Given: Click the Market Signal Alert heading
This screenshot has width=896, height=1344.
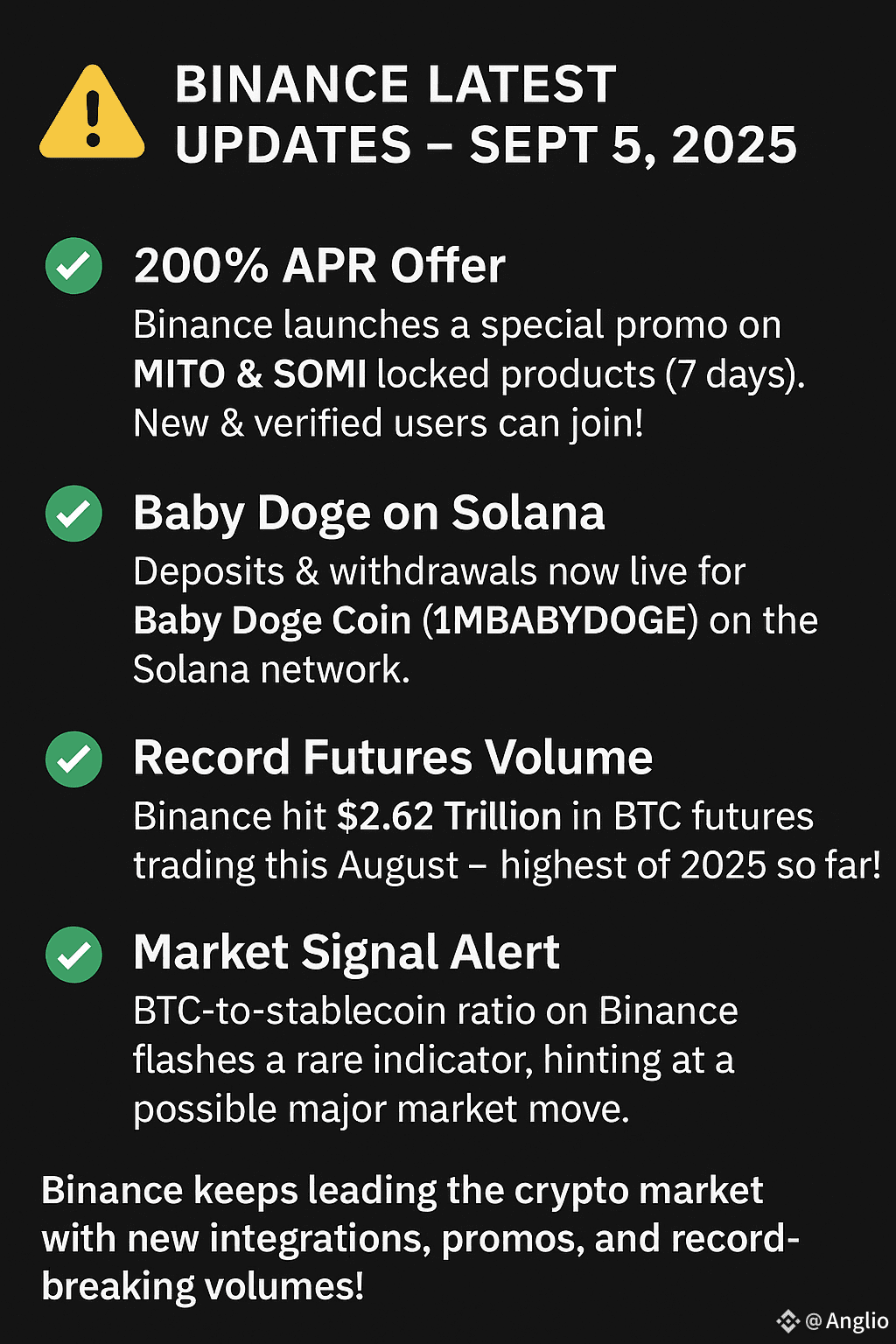Looking at the screenshot, I should click(x=346, y=953).
